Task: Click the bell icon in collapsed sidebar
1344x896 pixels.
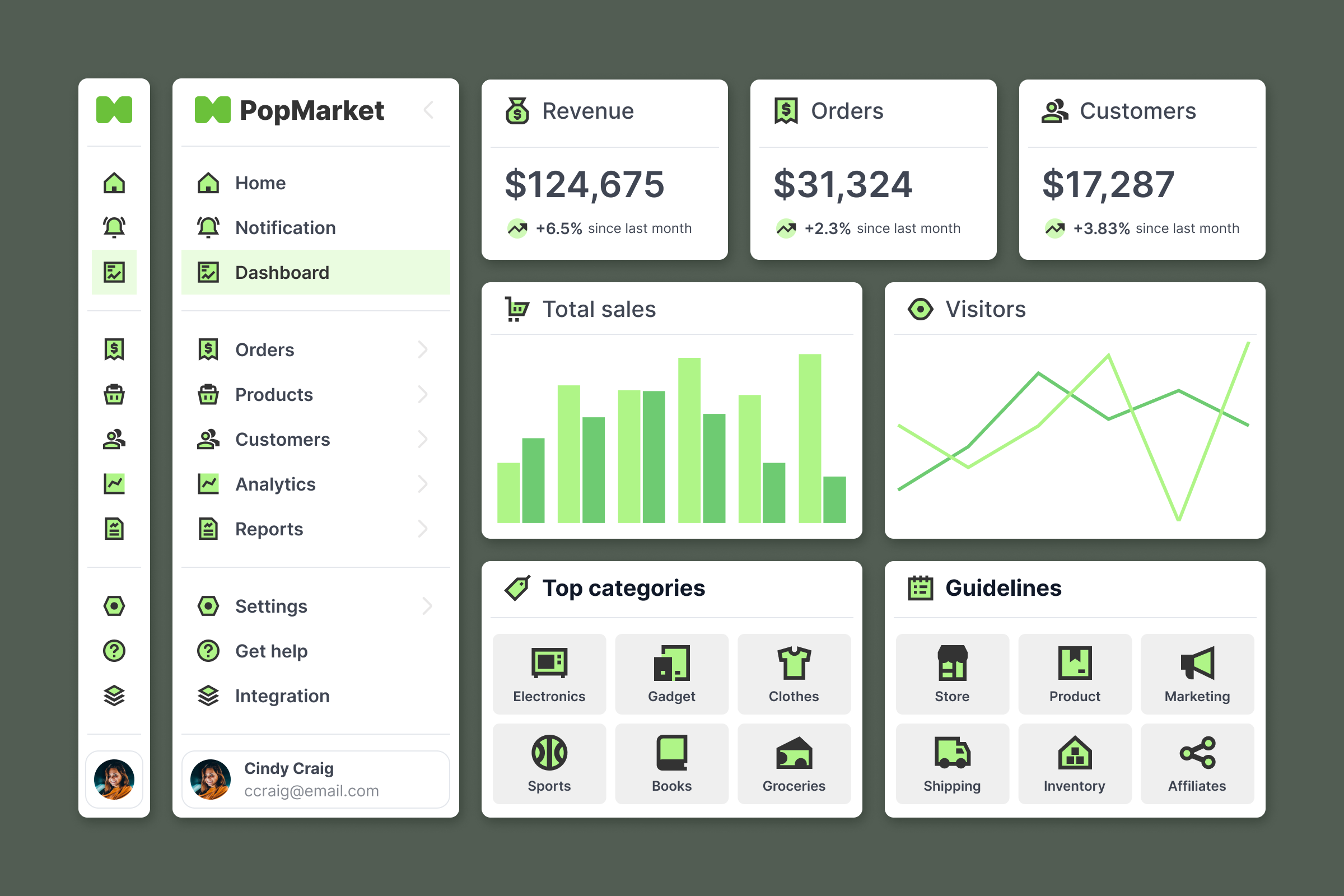Action: pos(114,227)
